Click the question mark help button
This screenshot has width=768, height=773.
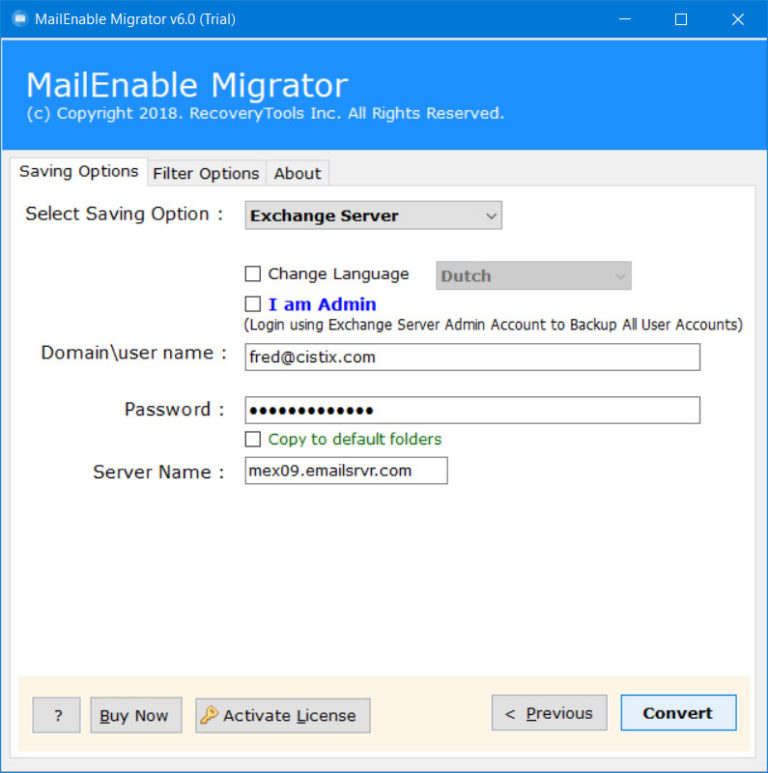coord(56,715)
